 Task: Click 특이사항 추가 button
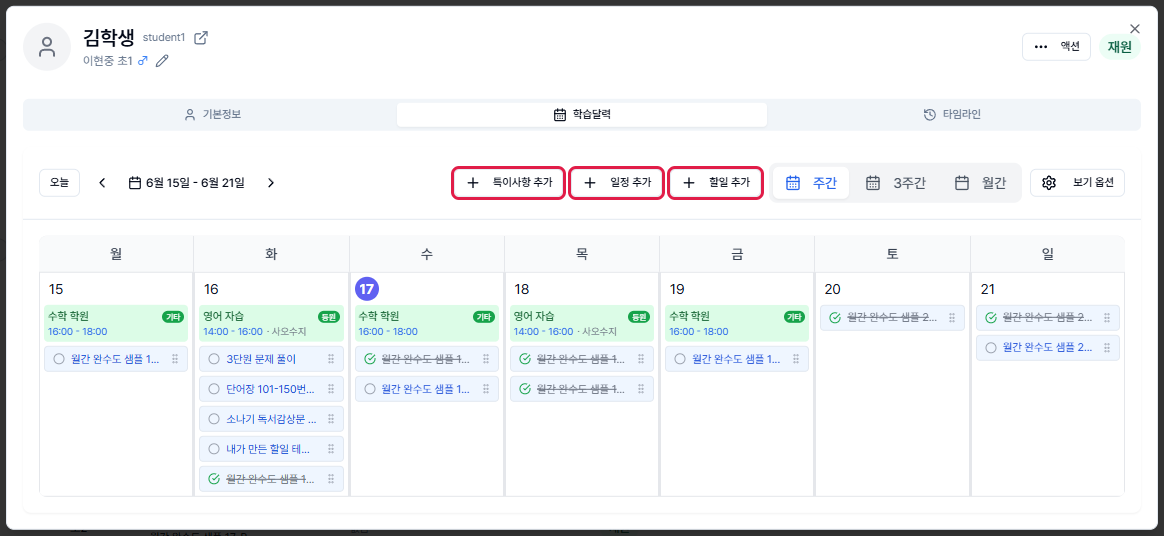tap(509, 183)
